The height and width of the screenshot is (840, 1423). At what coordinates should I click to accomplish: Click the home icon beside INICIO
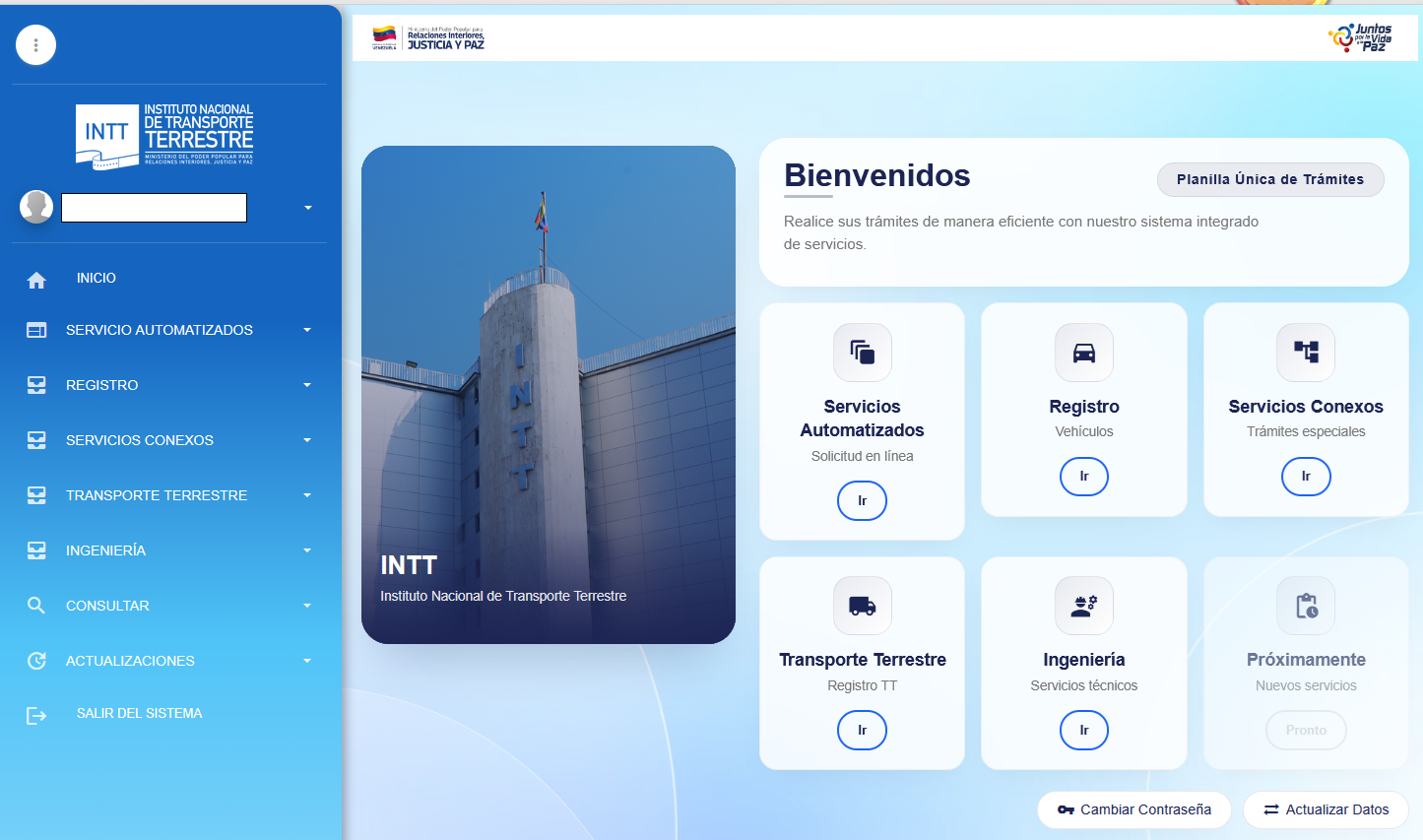coord(36,281)
